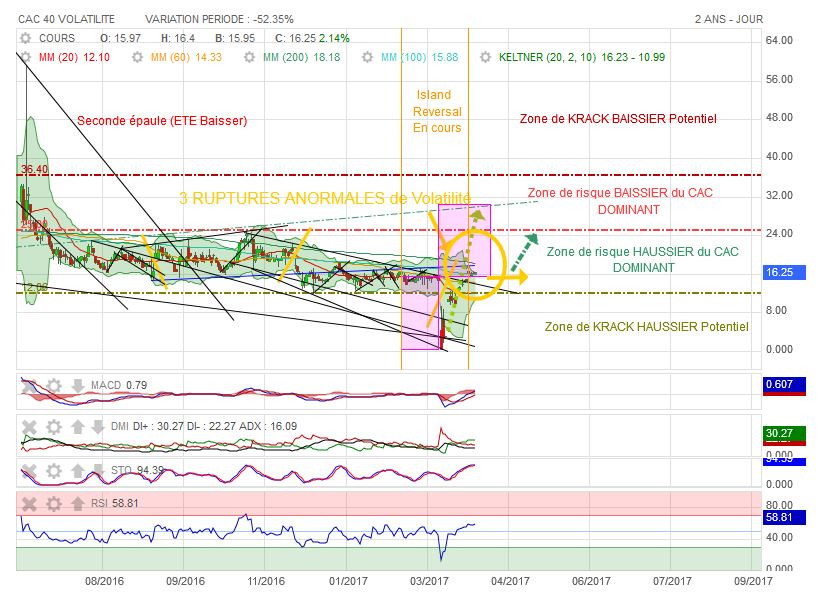This screenshot has height=597, width=825.
Task: Click the 64.00 price axis label
Action: (x=779, y=41)
